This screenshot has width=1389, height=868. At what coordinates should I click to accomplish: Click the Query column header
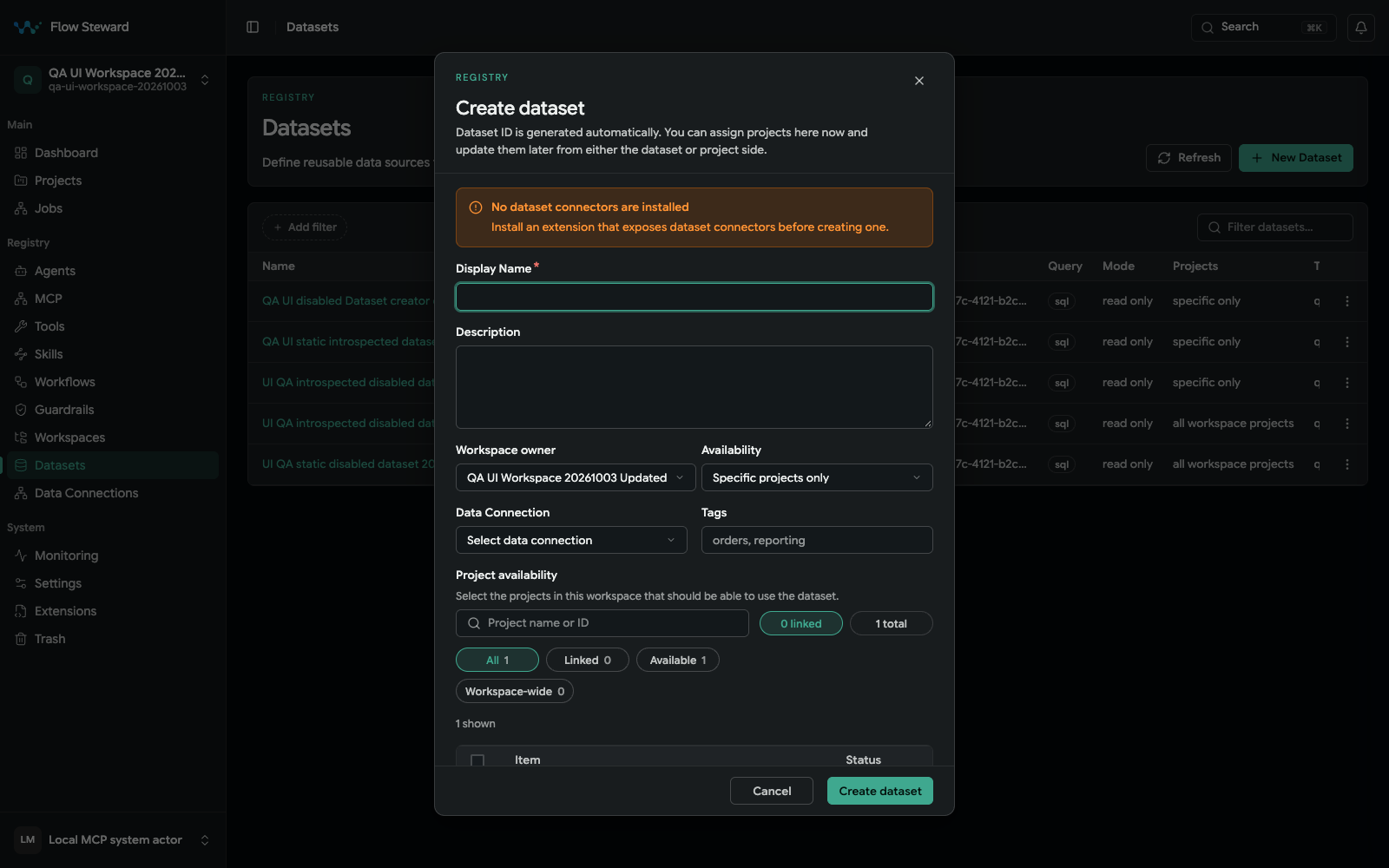[x=1065, y=266]
